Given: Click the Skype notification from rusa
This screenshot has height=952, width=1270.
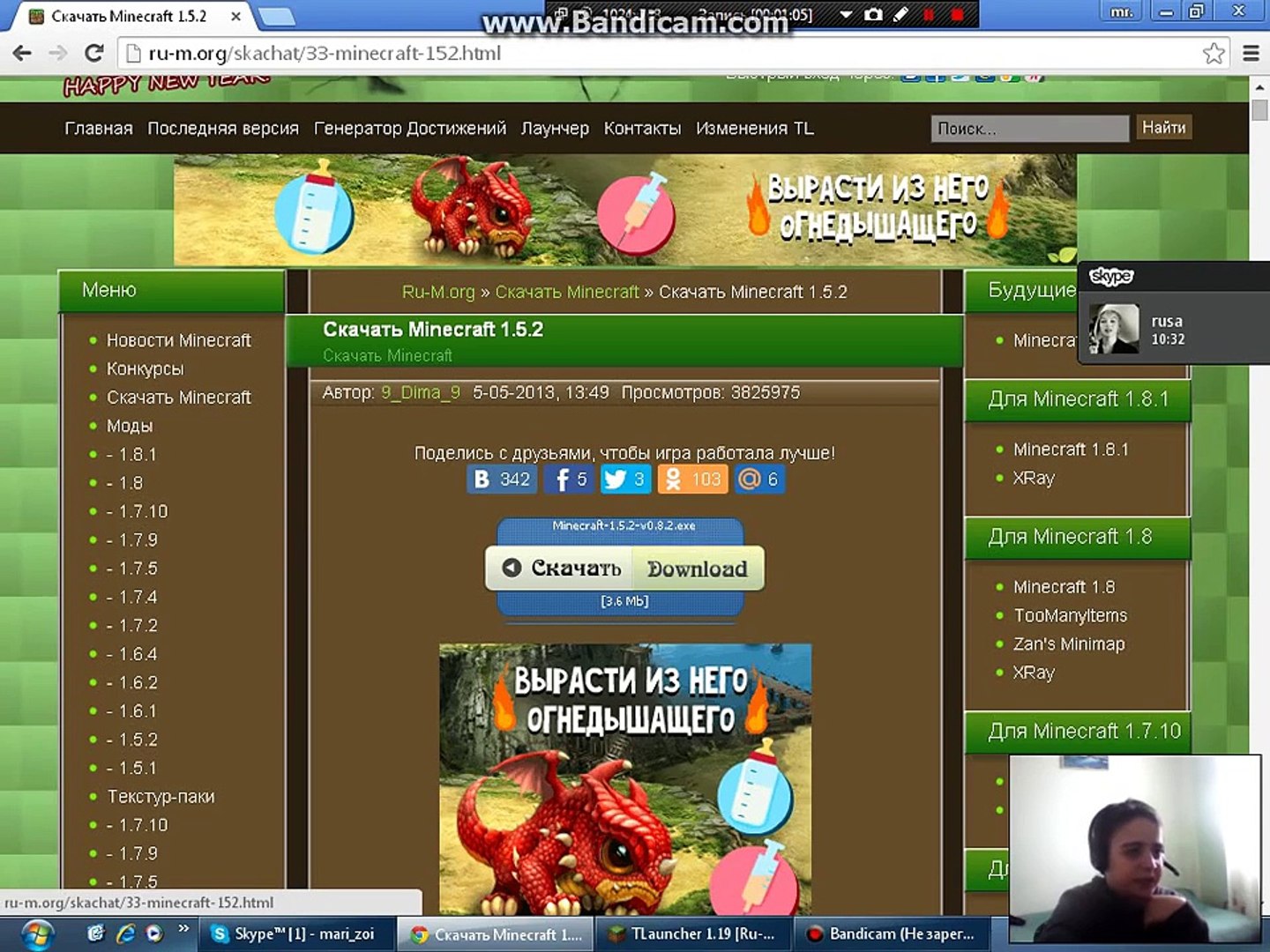Looking at the screenshot, I should pos(1174,312).
